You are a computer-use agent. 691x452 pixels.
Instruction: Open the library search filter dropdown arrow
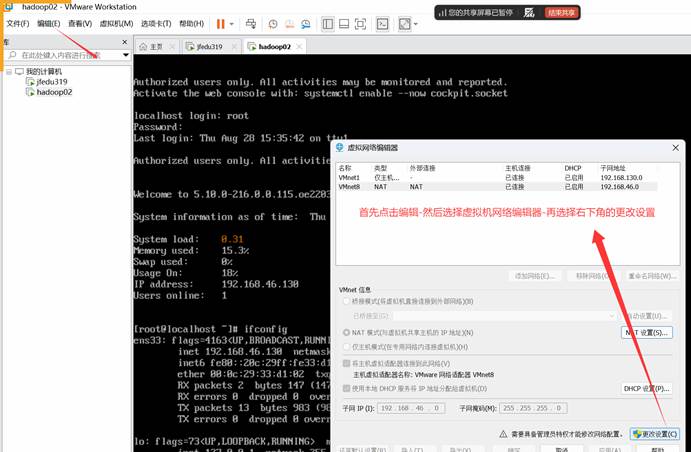[x=126, y=55]
